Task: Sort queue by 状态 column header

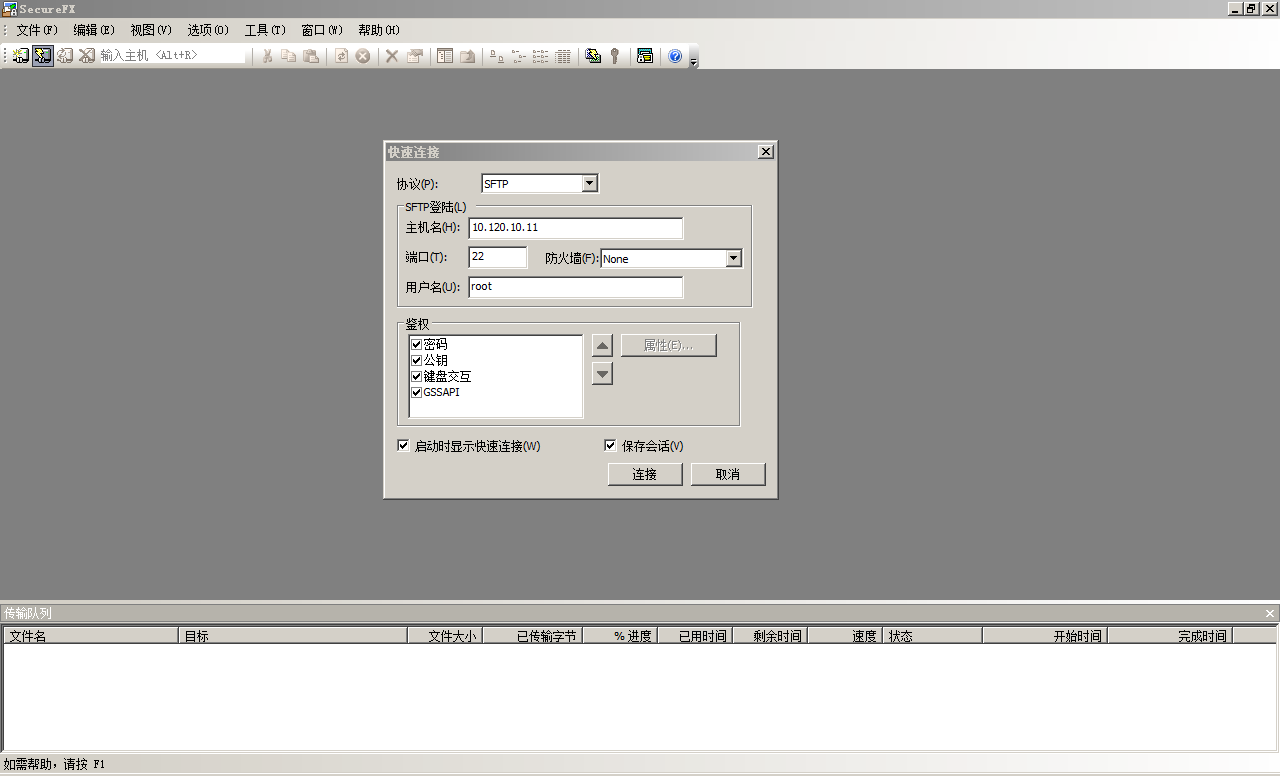Action: click(932, 636)
